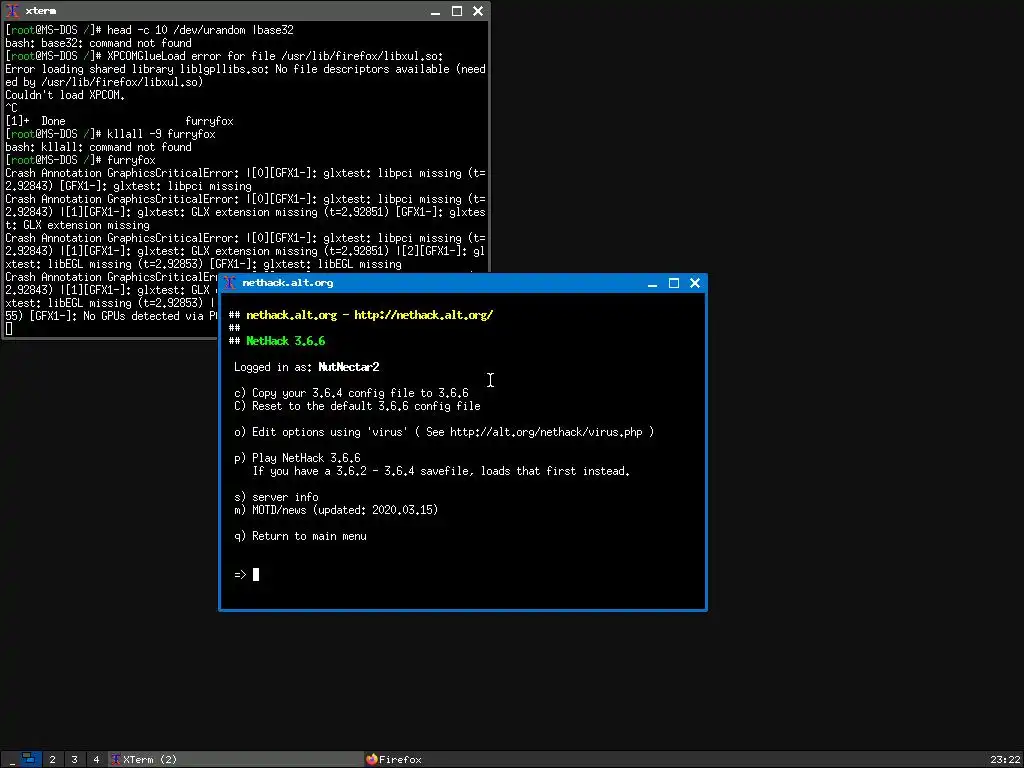This screenshot has width=1024, height=768.
Task: Switch to workspace 3 in the taskbar
Action: coord(74,760)
